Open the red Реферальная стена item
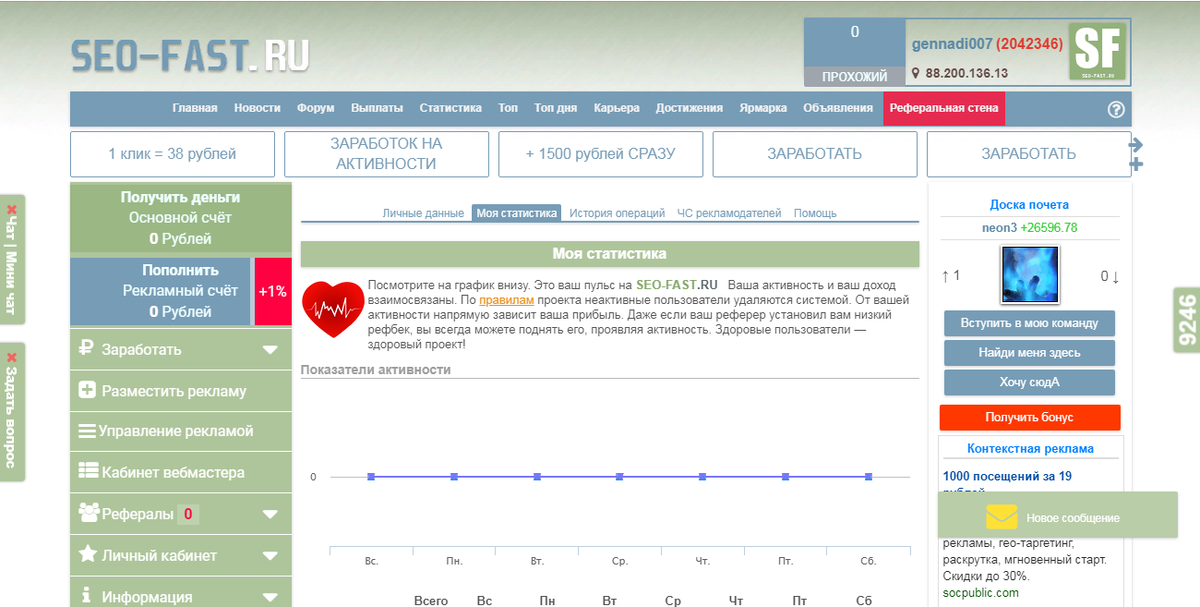This screenshot has width=1200, height=607. [x=944, y=108]
